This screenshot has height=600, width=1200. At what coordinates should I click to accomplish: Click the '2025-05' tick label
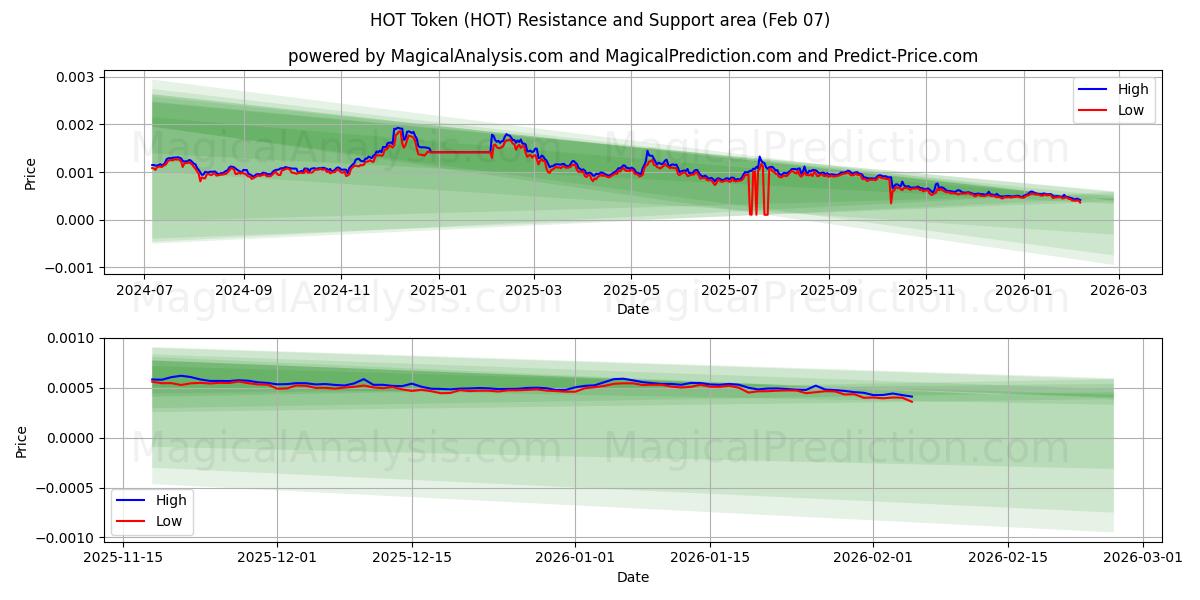[632, 290]
